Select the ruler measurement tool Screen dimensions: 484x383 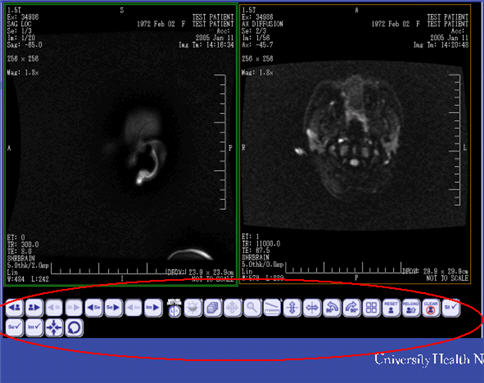pyautogui.click(x=272, y=308)
